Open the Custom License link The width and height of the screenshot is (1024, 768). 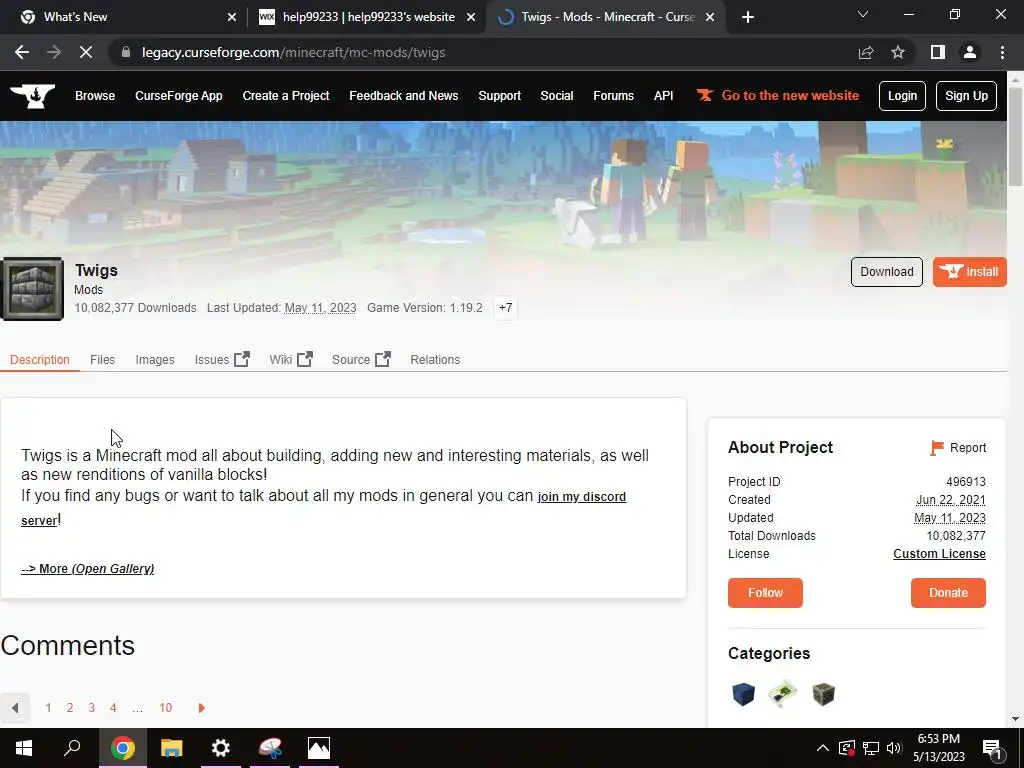click(x=939, y=554)
